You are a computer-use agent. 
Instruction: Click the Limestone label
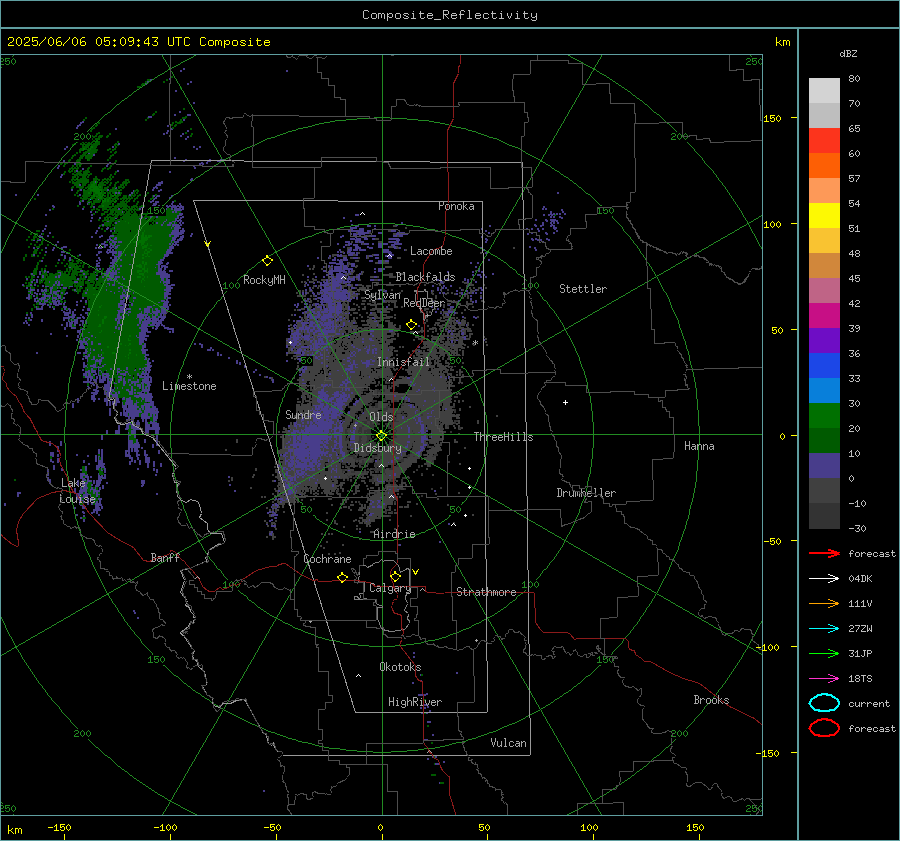pyautogui.click(x=189, y=386)
